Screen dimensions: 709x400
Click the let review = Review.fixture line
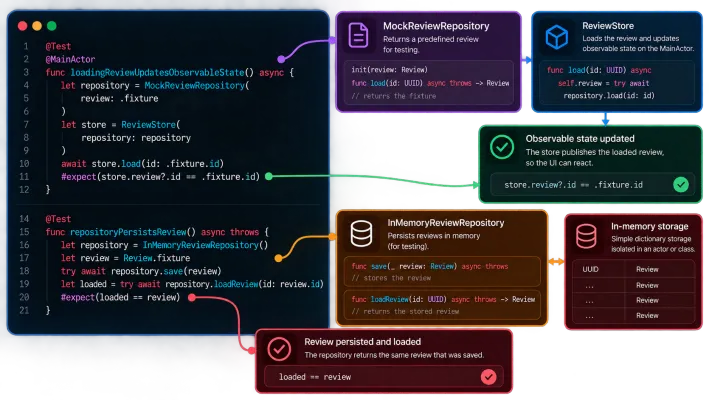pos(125,258)
